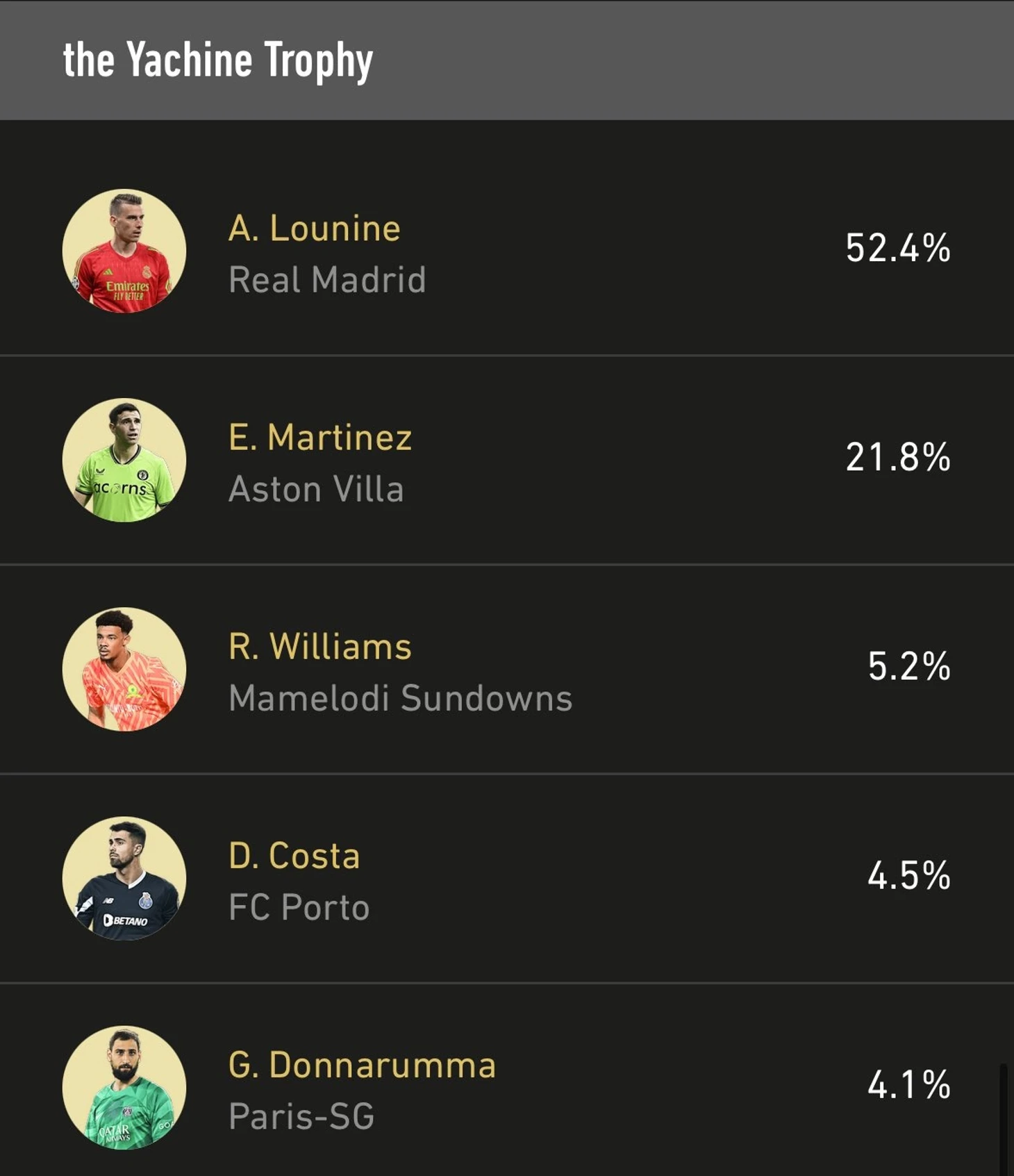The image size is (1014, 1176).
Task: Open R. Williams' player avatar
Action: (x=124, y=669)
